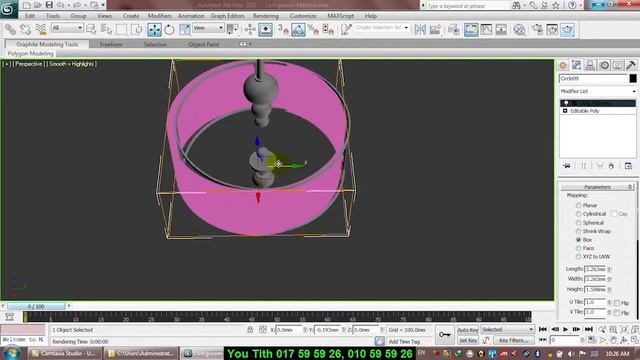The height and width of the screenshot is (360, 640).
Task: Open the Modify panel tab icon
Action: click(576, 65)
